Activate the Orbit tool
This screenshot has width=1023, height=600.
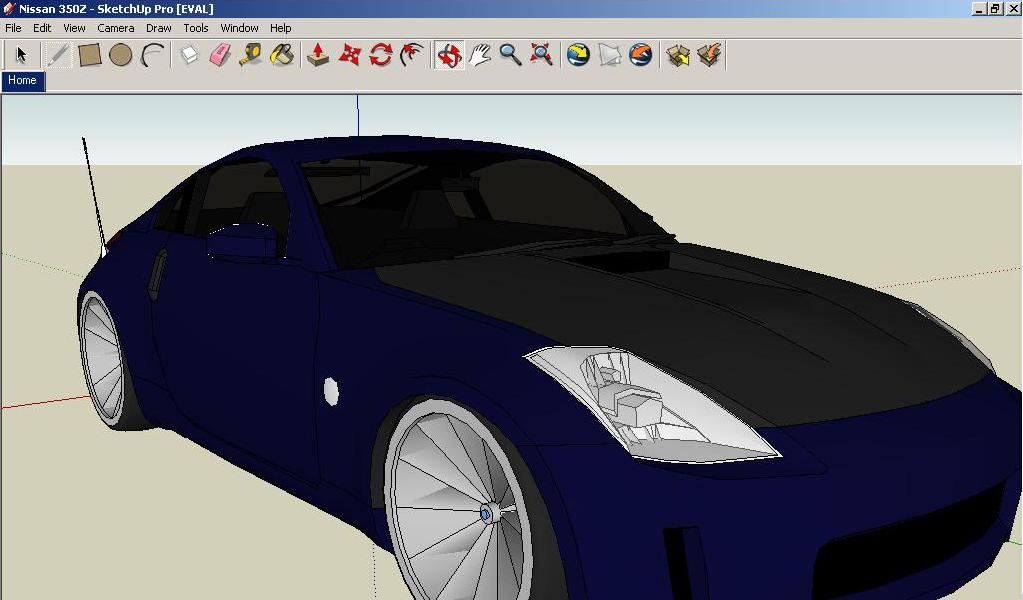point(449,55)
